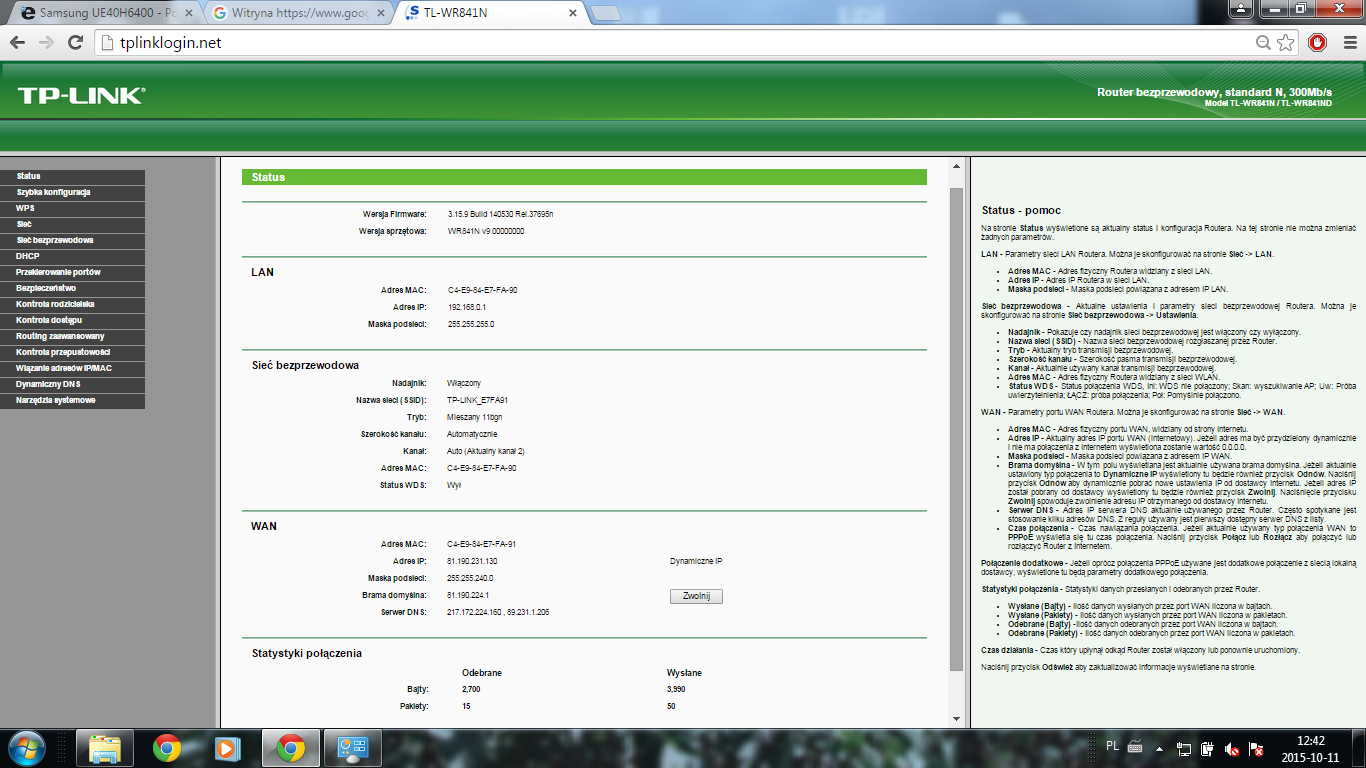Open the Windows Start menu orb
The height and width of the screenshot is (768, 1366).
[x=26, y=747]
